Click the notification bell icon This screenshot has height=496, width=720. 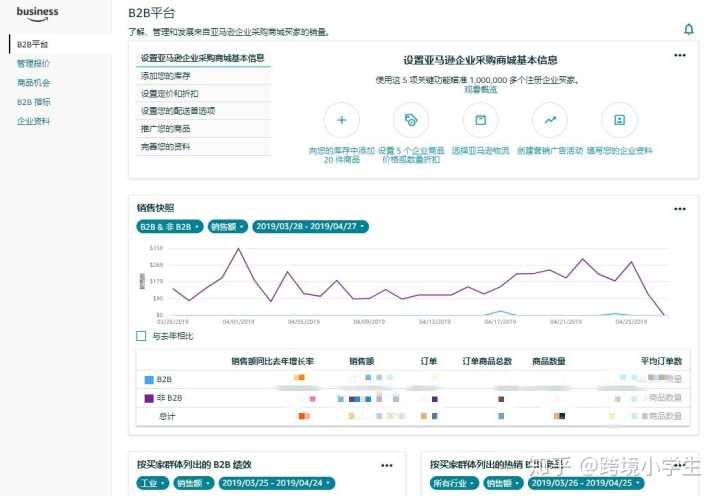click(688, 30)
